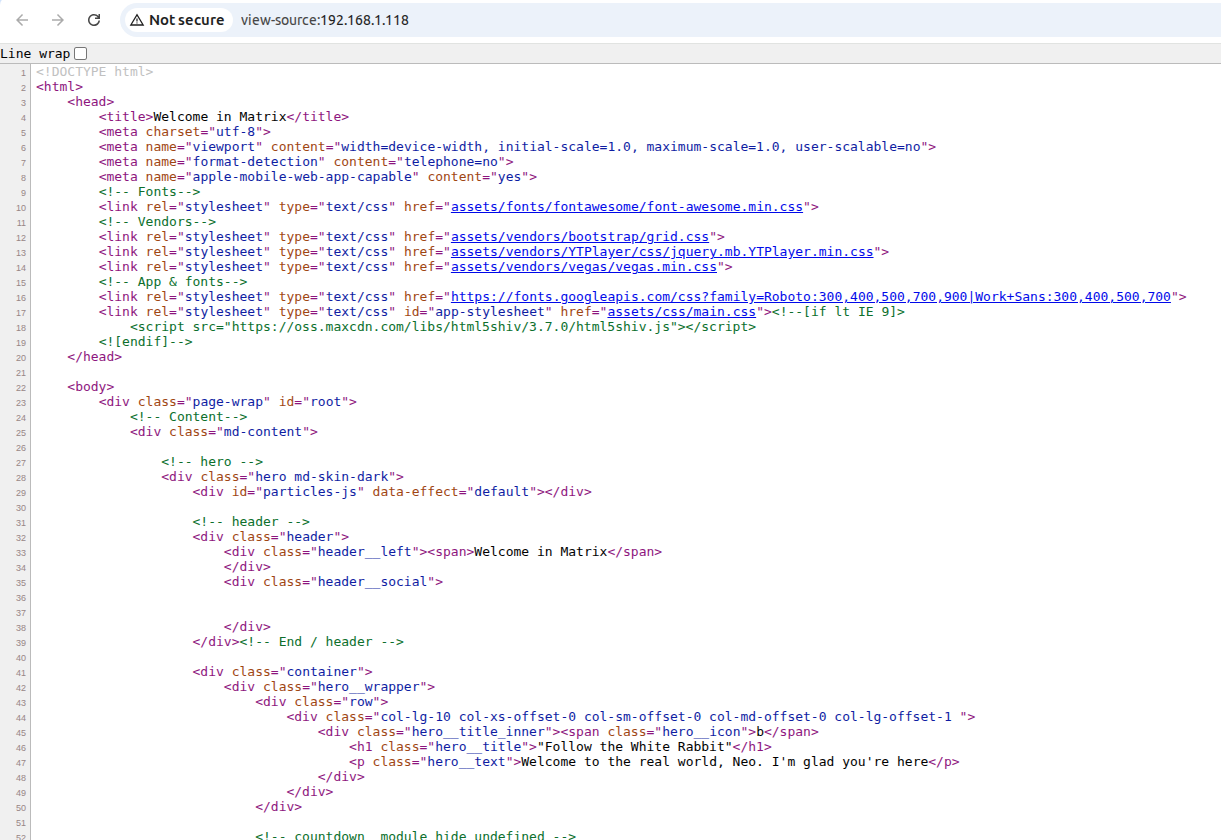Open the bootstrap grid.css link
This screenshot has height=840, width=1221.
pos(580,237)
